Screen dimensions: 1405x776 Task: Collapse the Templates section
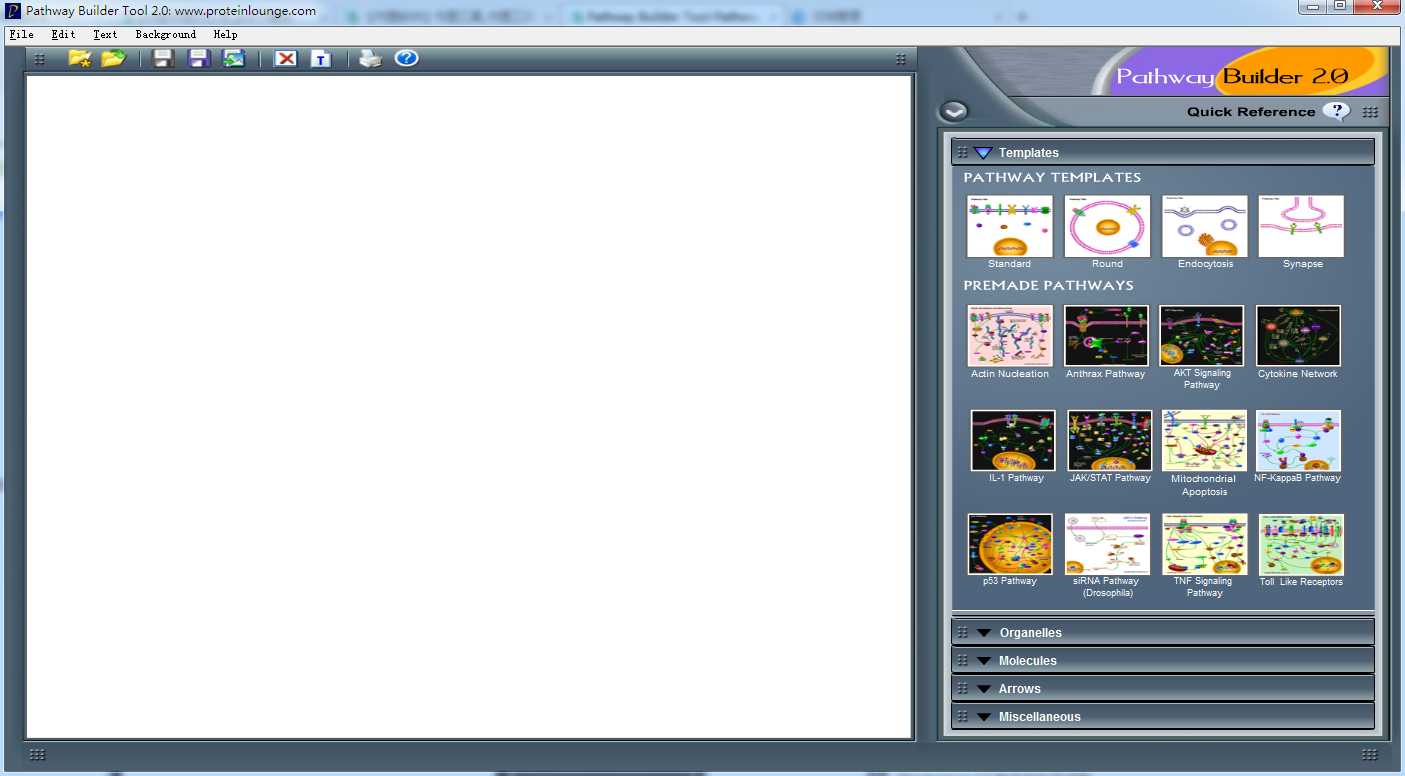tap(983, 153)
